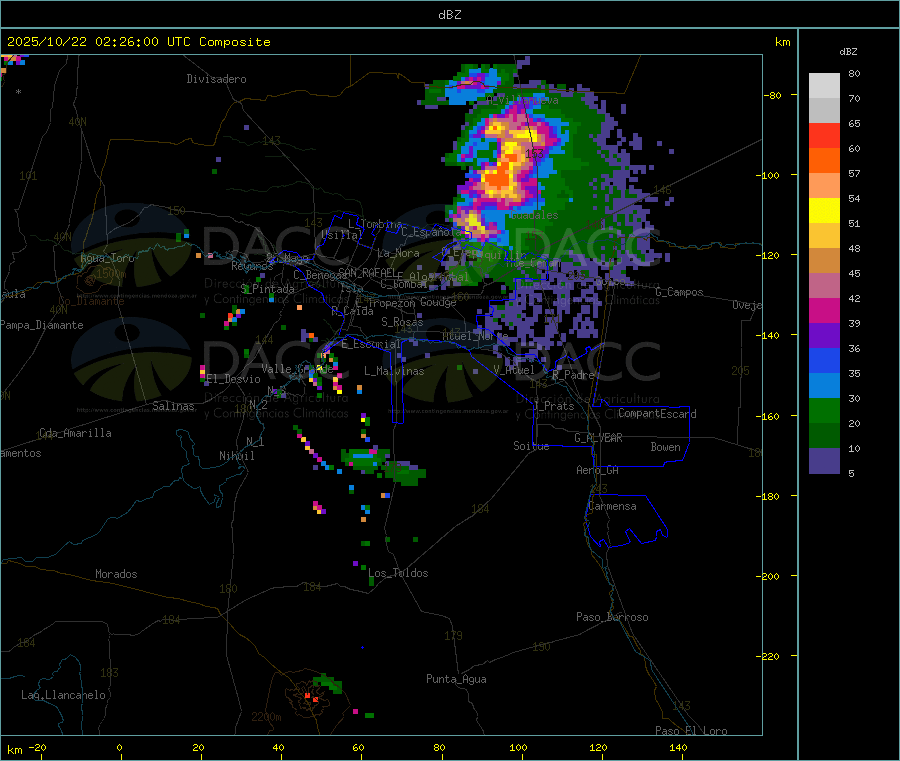Select the light gray 80 dBZ legend swatch
This screenshot has height=761, width=900.
click(x=824, y=86)
